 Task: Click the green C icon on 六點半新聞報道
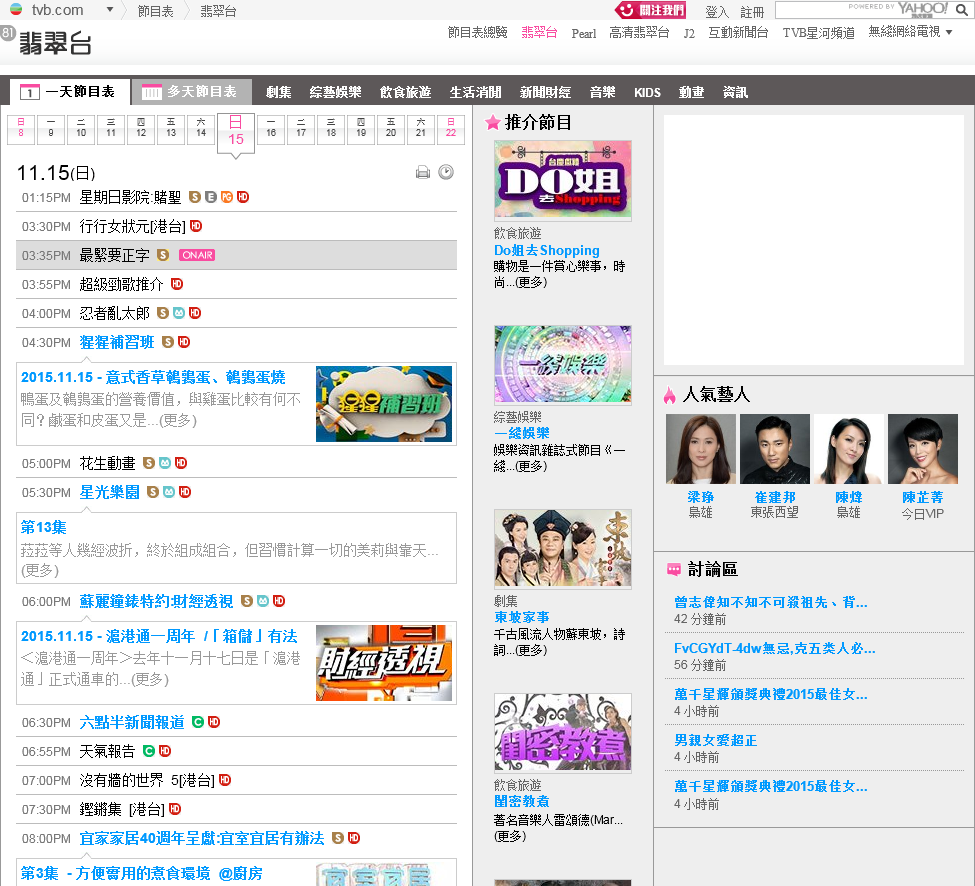198,722
